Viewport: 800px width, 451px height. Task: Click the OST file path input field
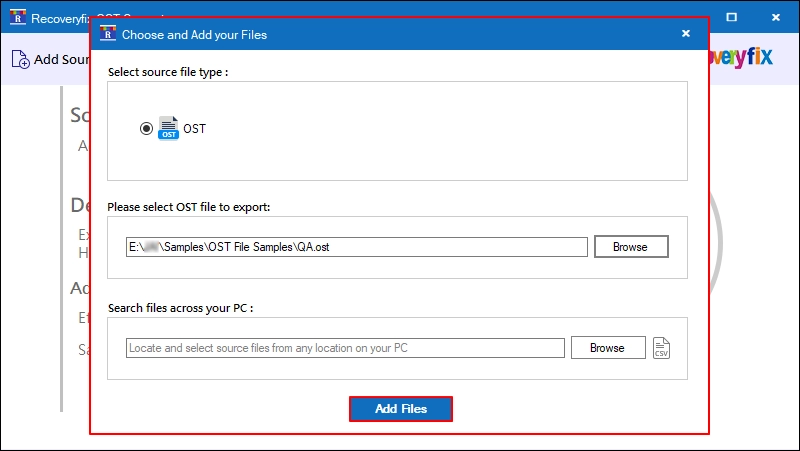pos(357,247)
